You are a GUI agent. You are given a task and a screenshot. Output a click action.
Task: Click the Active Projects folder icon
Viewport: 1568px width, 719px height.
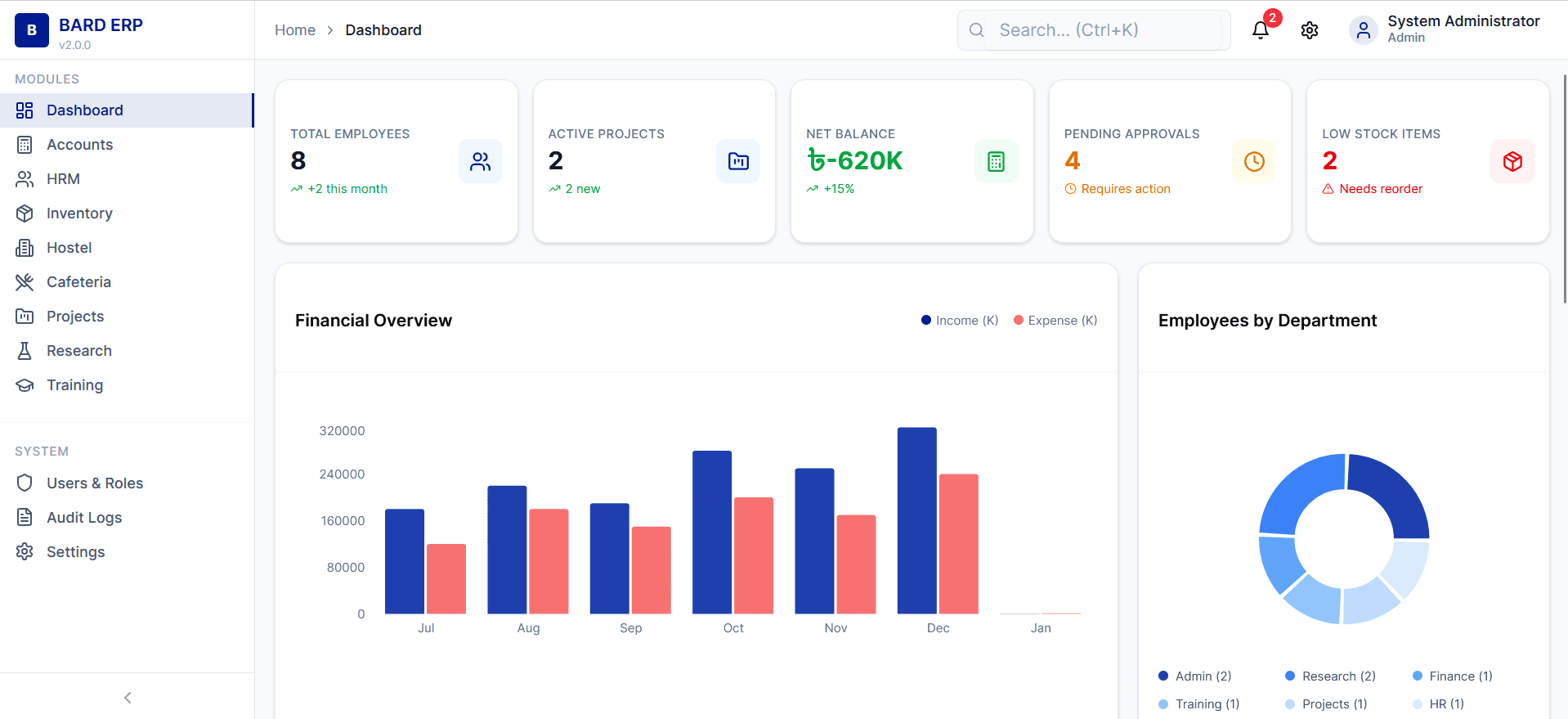737,161
